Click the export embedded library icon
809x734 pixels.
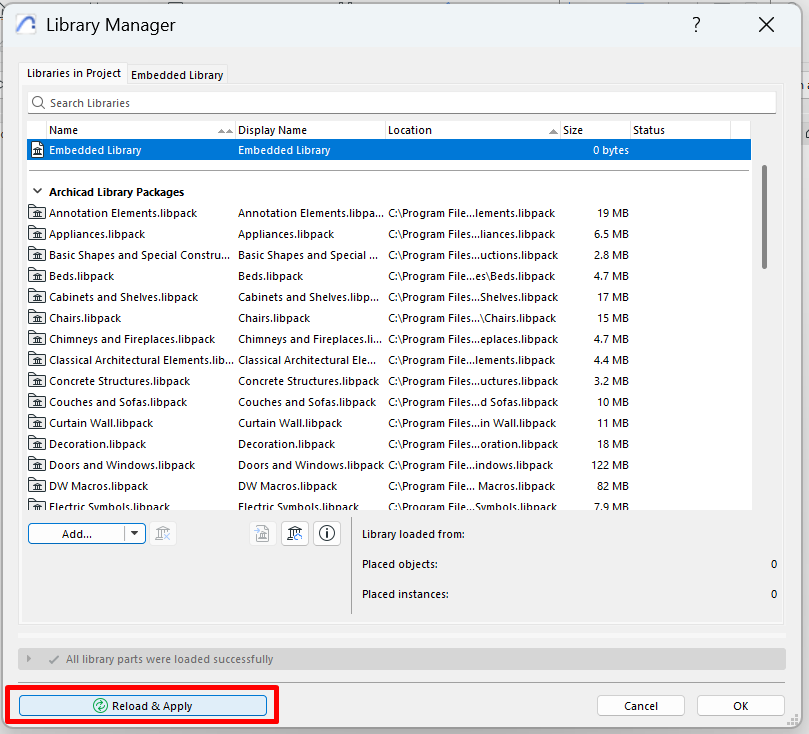[260, 533]
